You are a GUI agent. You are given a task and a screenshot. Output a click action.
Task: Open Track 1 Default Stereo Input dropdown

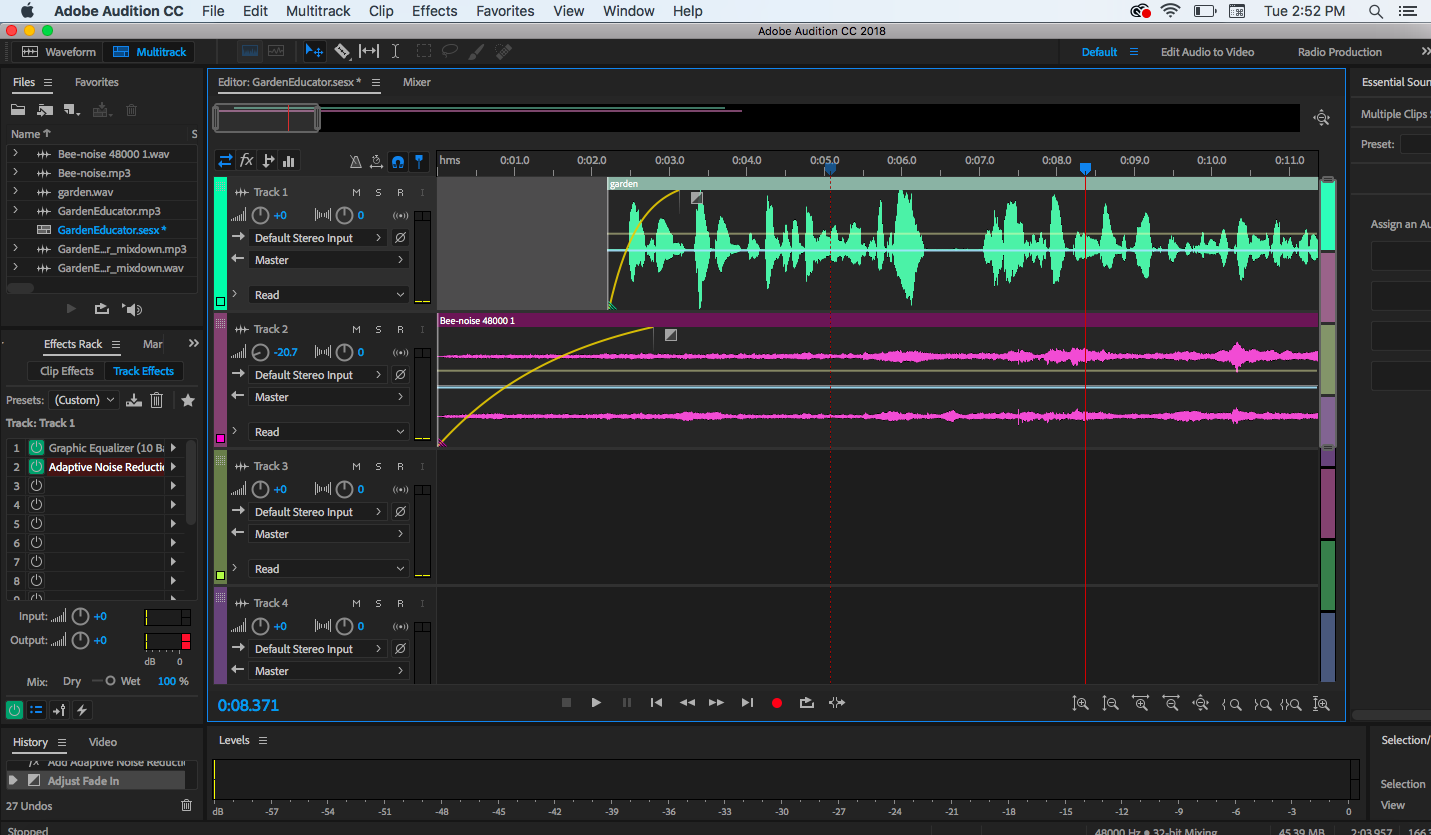tap(318, 238)
